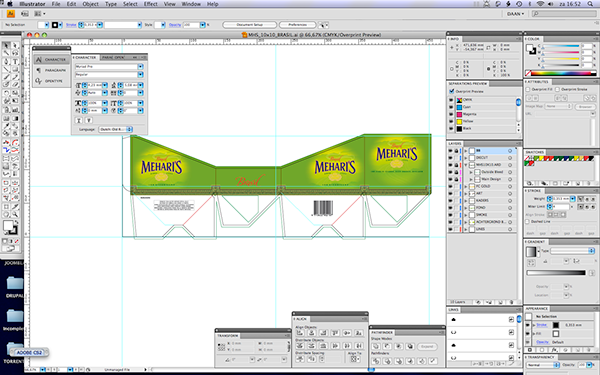
Task: Click Crop pathfinder icon
Action: [411, 361]
